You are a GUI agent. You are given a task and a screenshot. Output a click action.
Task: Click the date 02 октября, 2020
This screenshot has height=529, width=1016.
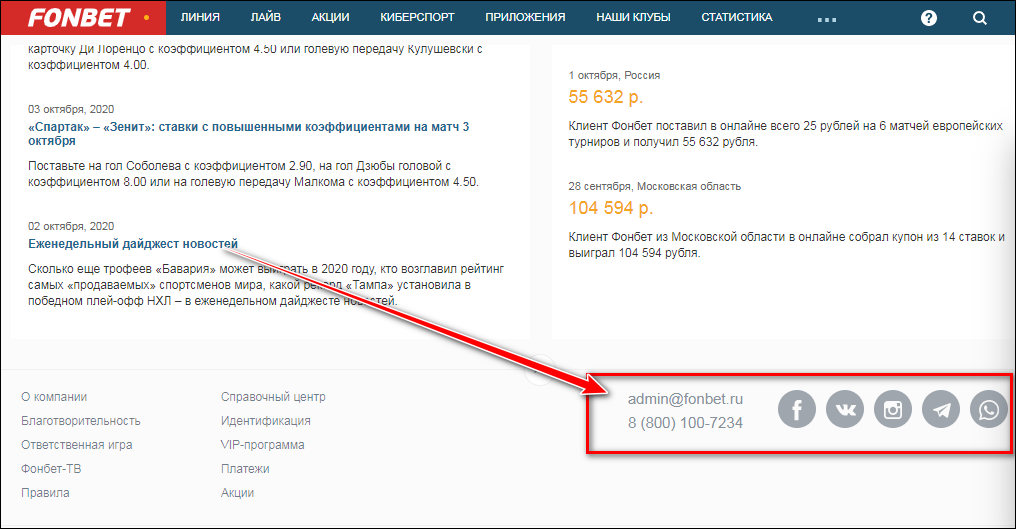(x=71, y=226)
